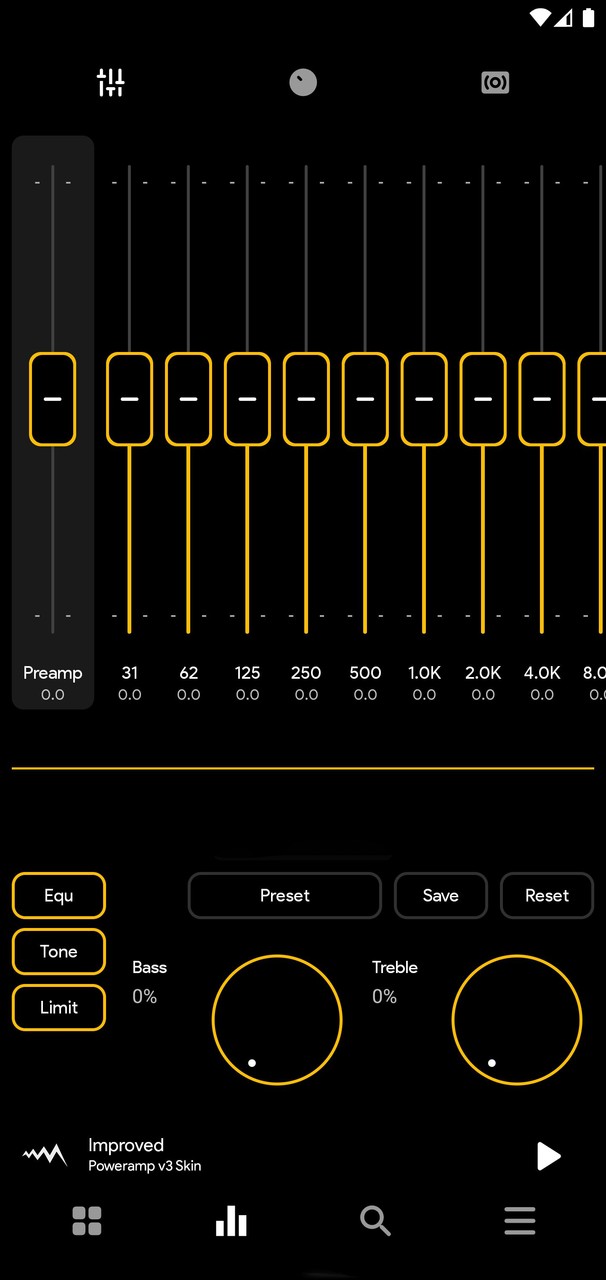The image size is (606, 1280).
Task: Toggle the Tone button
Action: coord(59,952)
